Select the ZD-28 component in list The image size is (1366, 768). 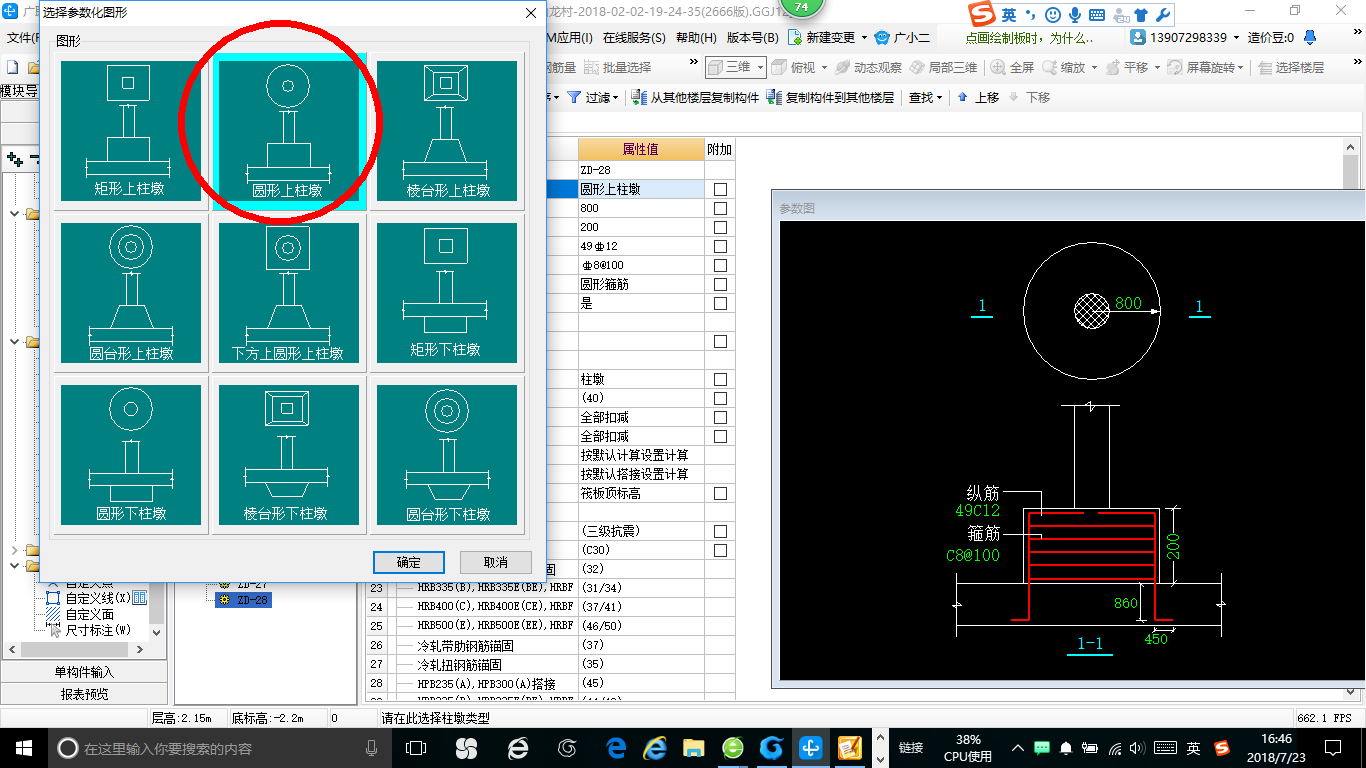[x=244, y=600]
